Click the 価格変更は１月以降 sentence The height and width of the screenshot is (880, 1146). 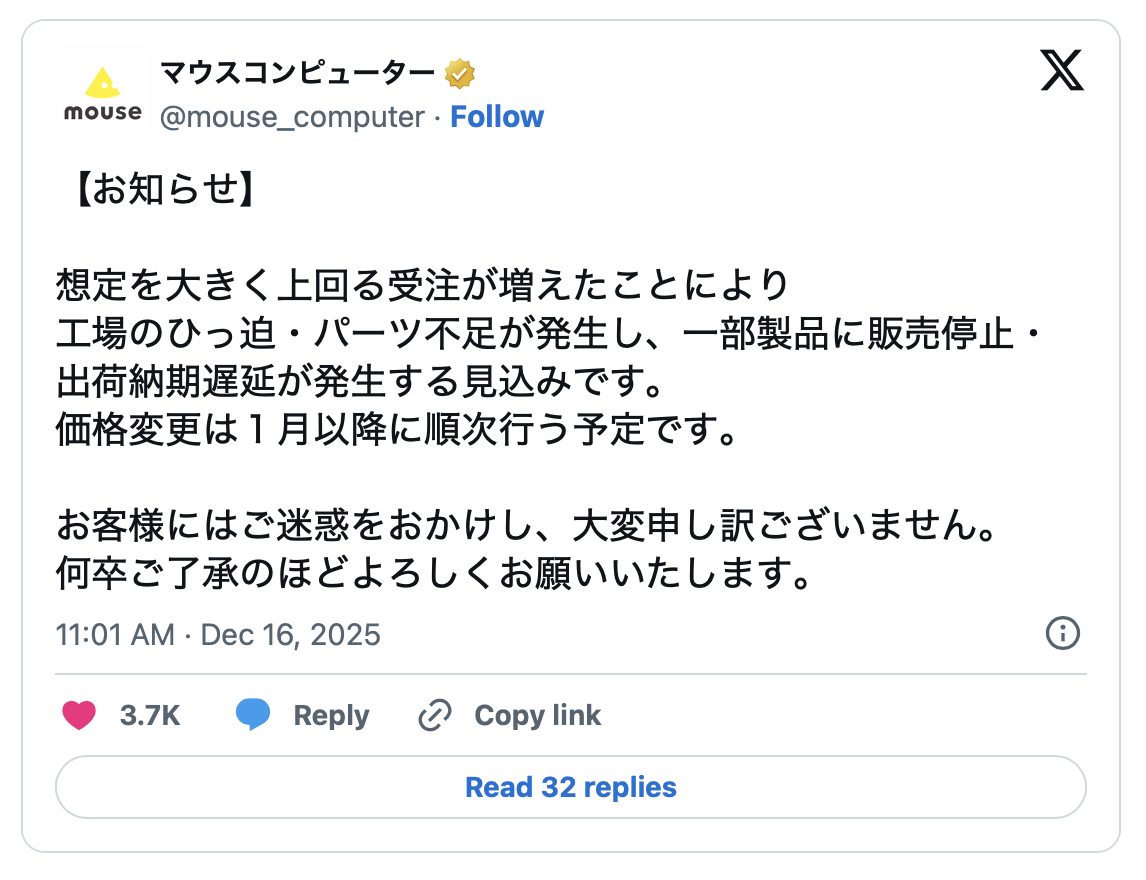(x=397, y=430)
